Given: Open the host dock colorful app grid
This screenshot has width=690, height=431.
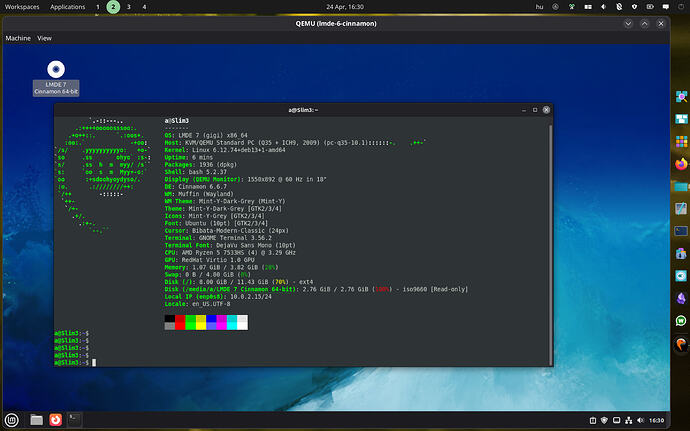Looking at the screenshot, I should [681, 142].
